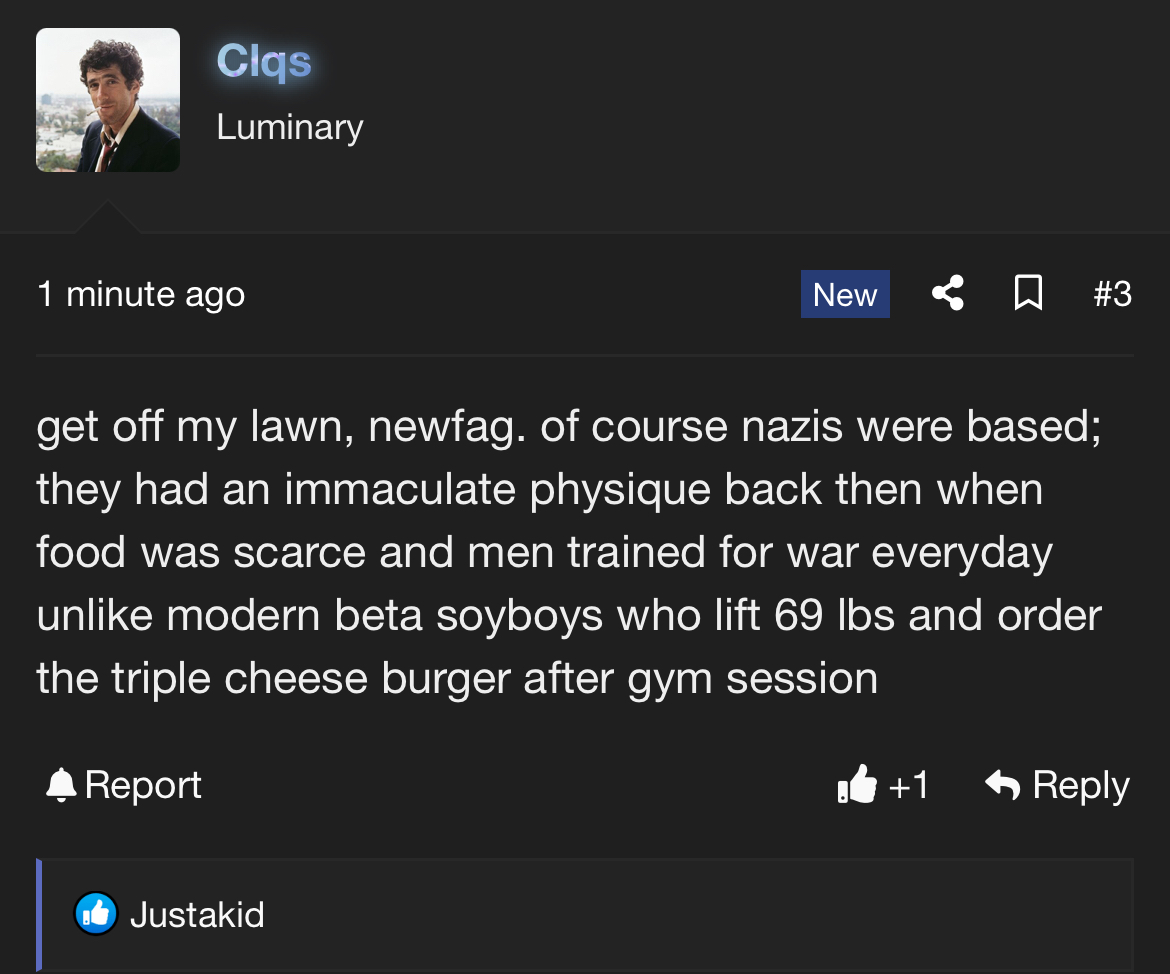The image size is (1170, 974).
Task: Click the +1 like counter
Action: point(909,785)
